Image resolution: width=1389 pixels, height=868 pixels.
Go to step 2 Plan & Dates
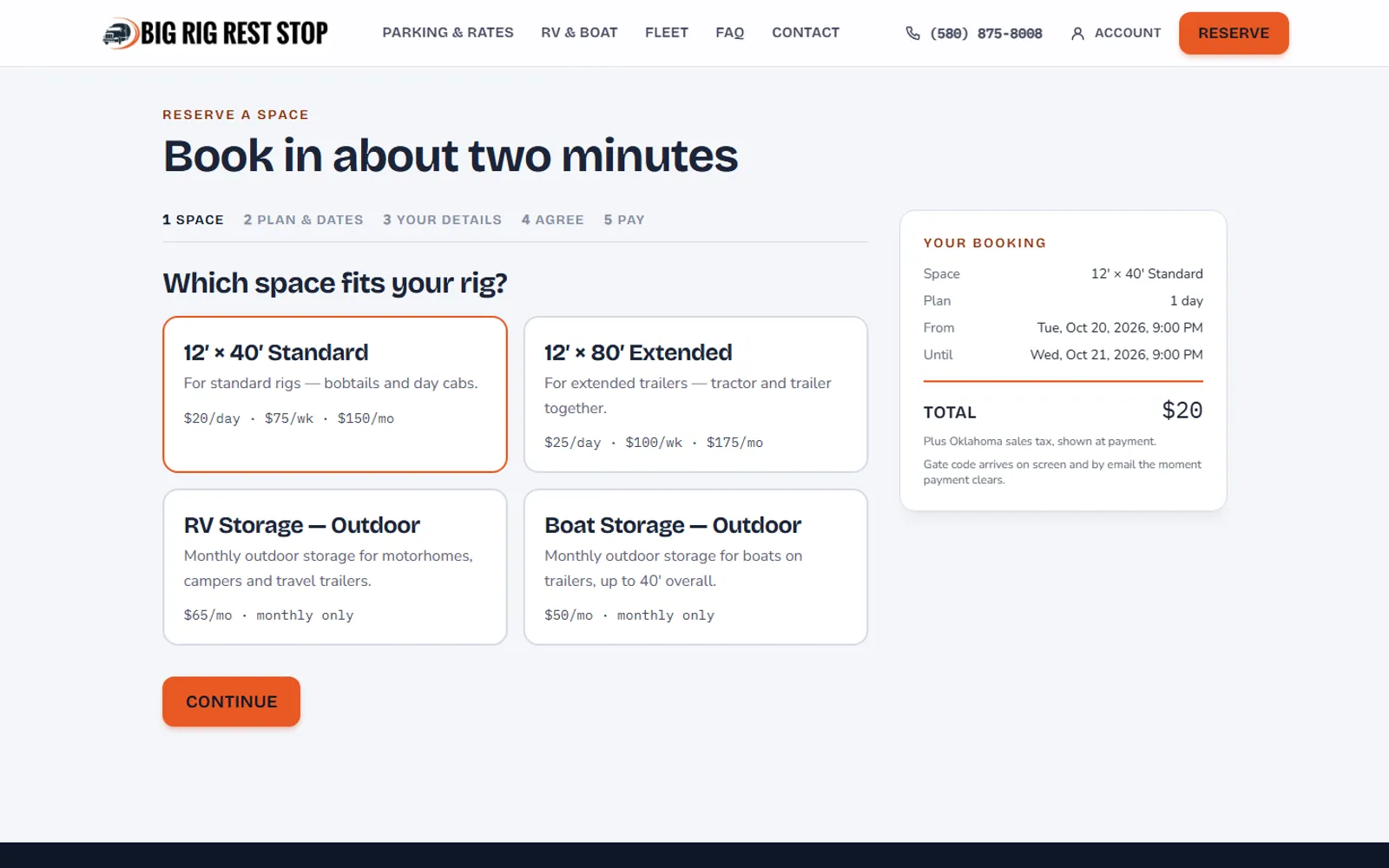click(x=303, y=220)
